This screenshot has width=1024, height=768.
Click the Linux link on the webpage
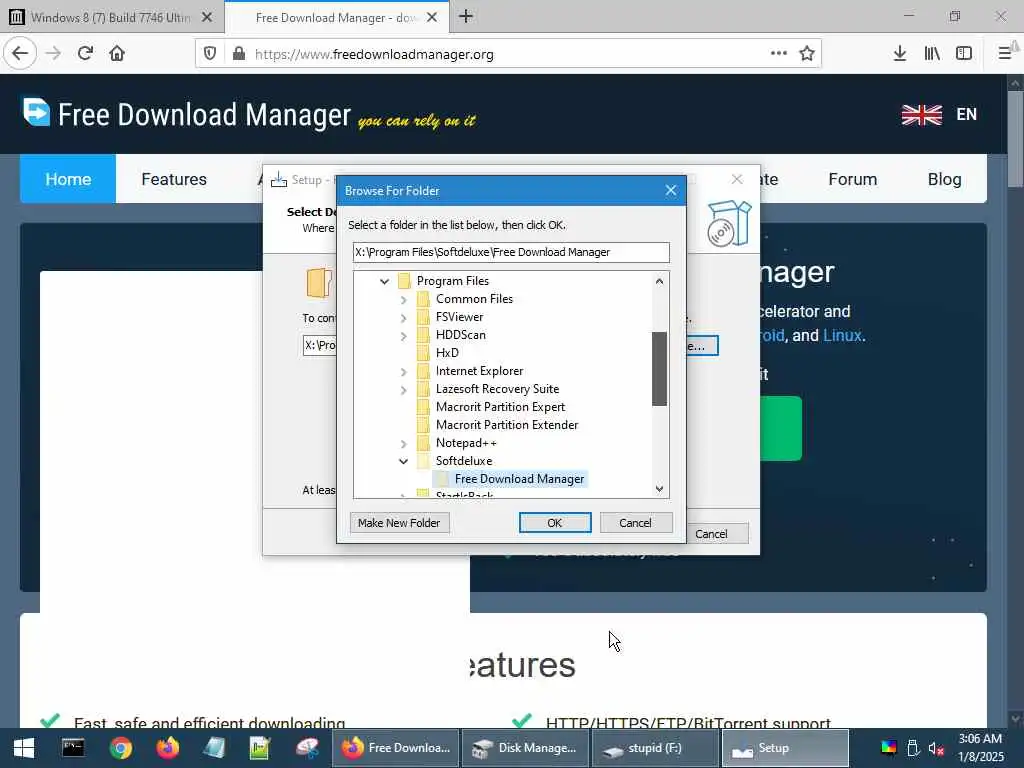tap(842, 335)
